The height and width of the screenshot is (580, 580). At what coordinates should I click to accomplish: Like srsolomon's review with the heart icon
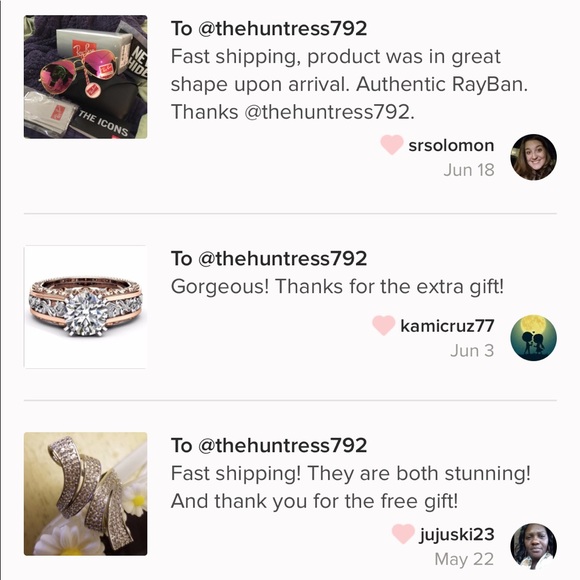coord(392,145)
